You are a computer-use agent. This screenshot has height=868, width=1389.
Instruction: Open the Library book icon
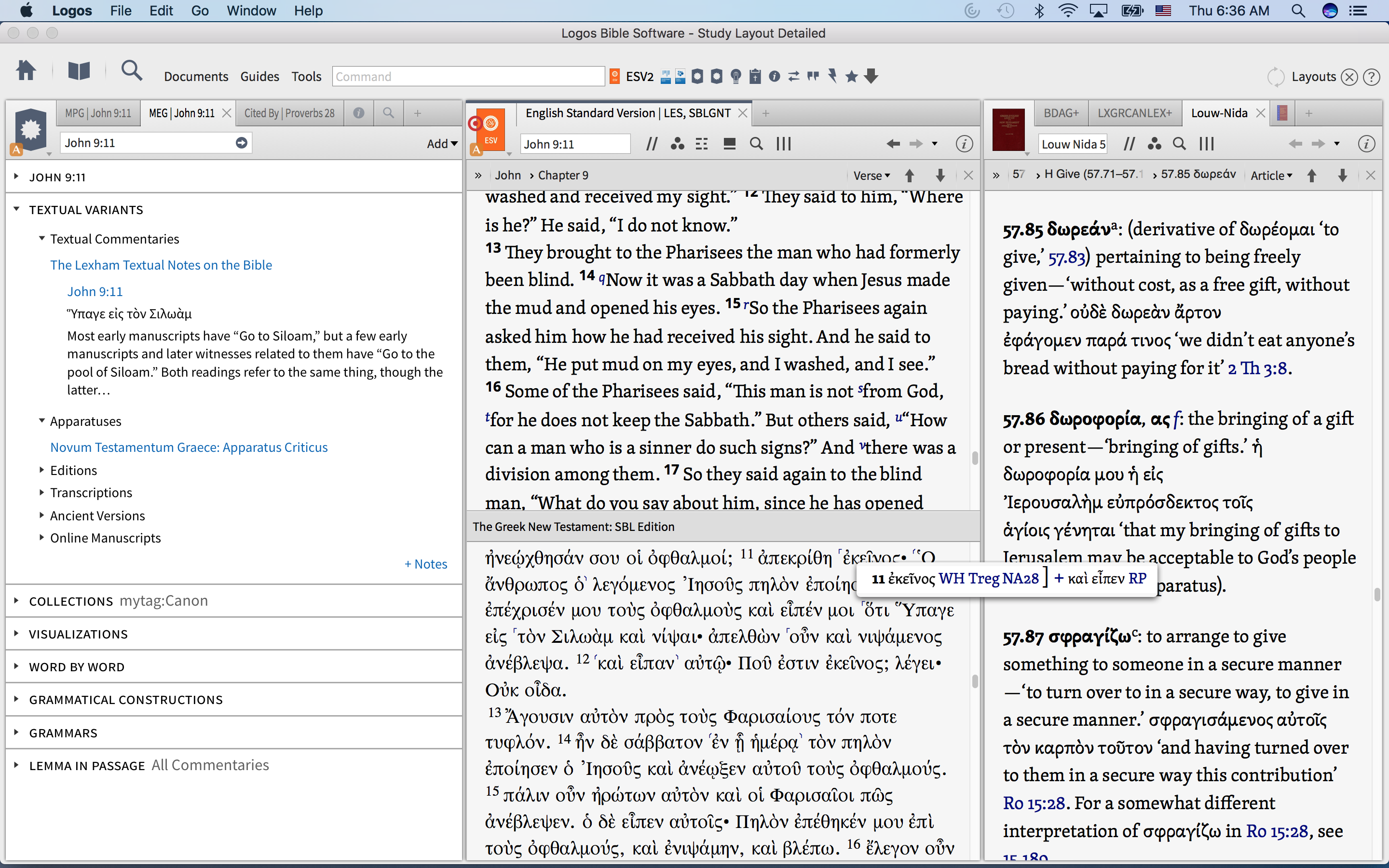pos(79,71)
